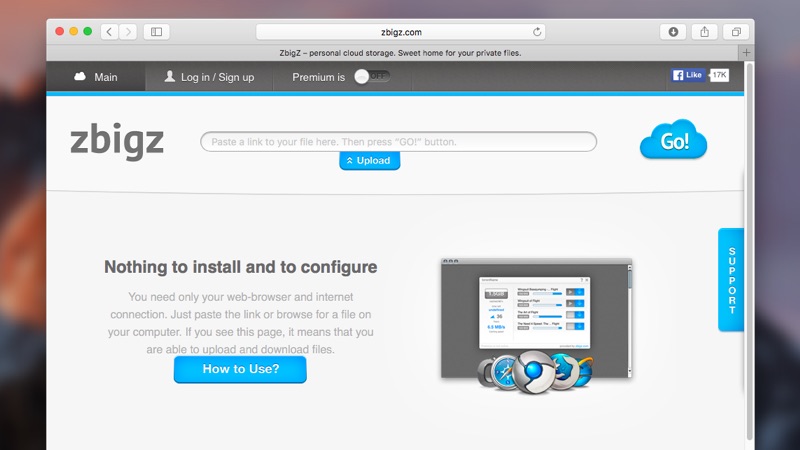Image resolution: width=800 pixels, height=450 pixels.
Task: Click the green full-screen window button
Action: coord(88,31)
